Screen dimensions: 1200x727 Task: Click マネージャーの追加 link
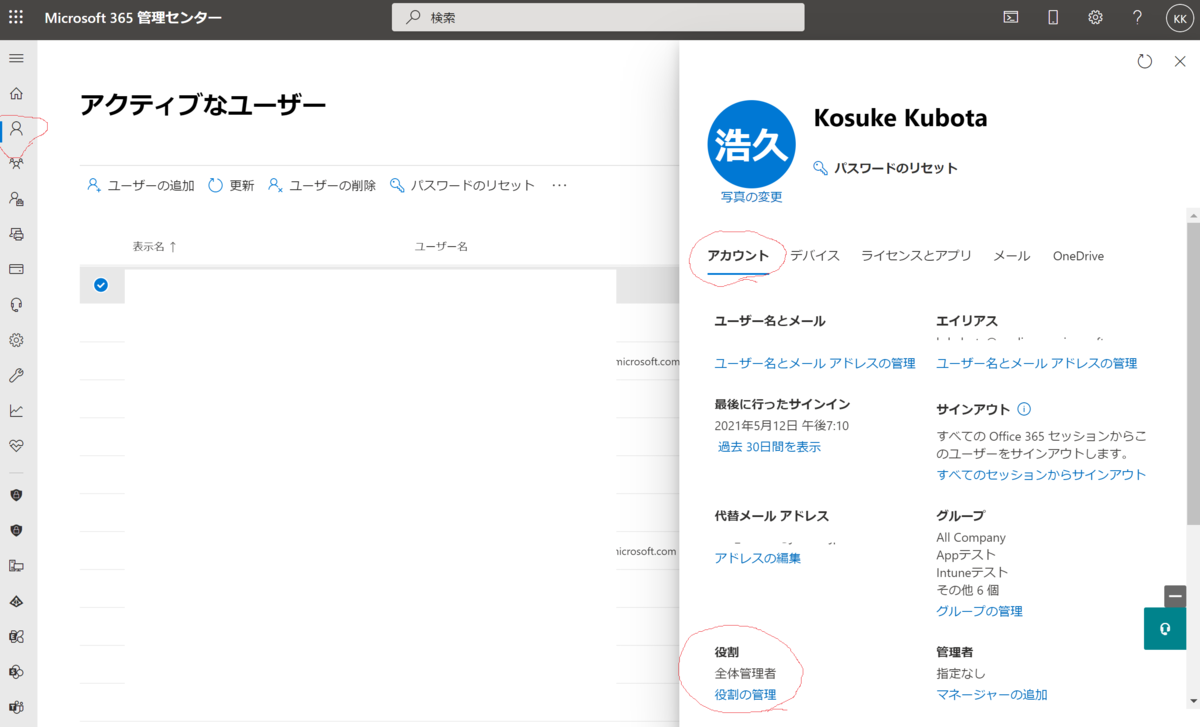pyautogui.click(x=992, y=695)
